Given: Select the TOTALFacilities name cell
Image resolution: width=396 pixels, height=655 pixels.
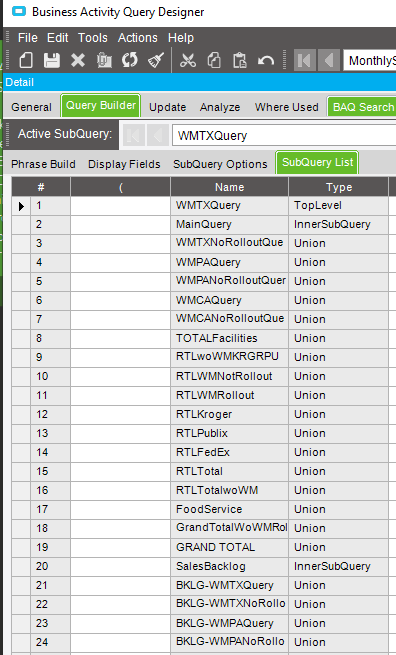Looking at the screenshot, I should click(x=229, y=339).
